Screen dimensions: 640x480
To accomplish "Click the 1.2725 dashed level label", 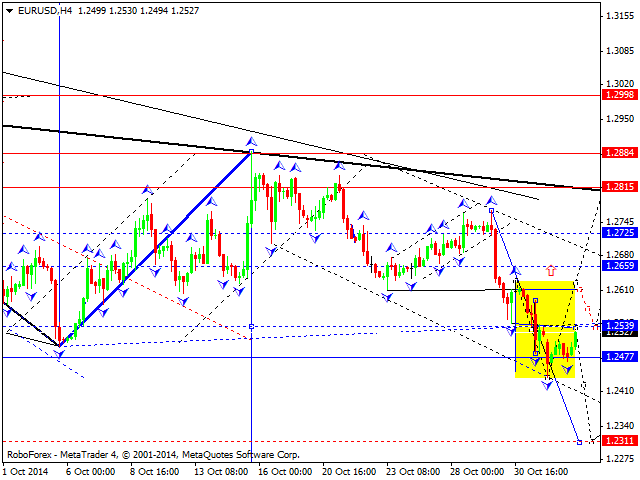I will pos(619,233).
